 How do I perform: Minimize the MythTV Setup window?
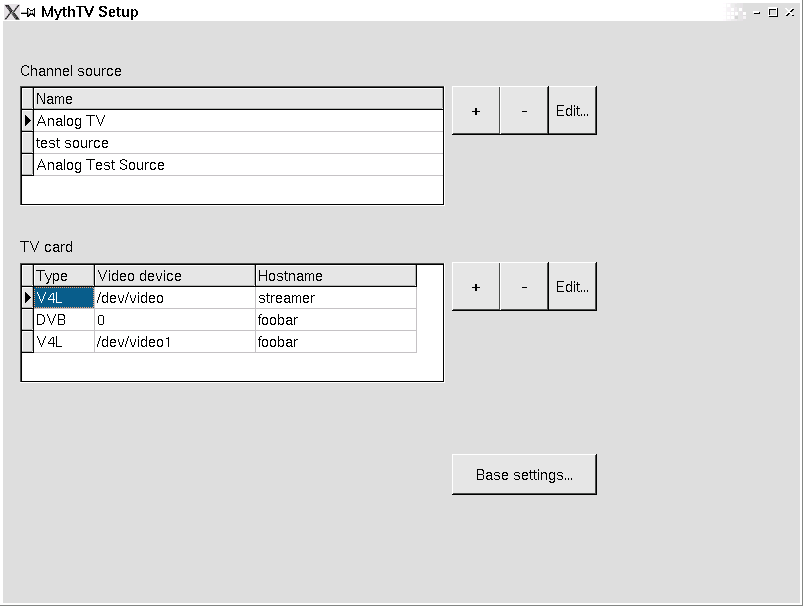click(x=757, y=12)
